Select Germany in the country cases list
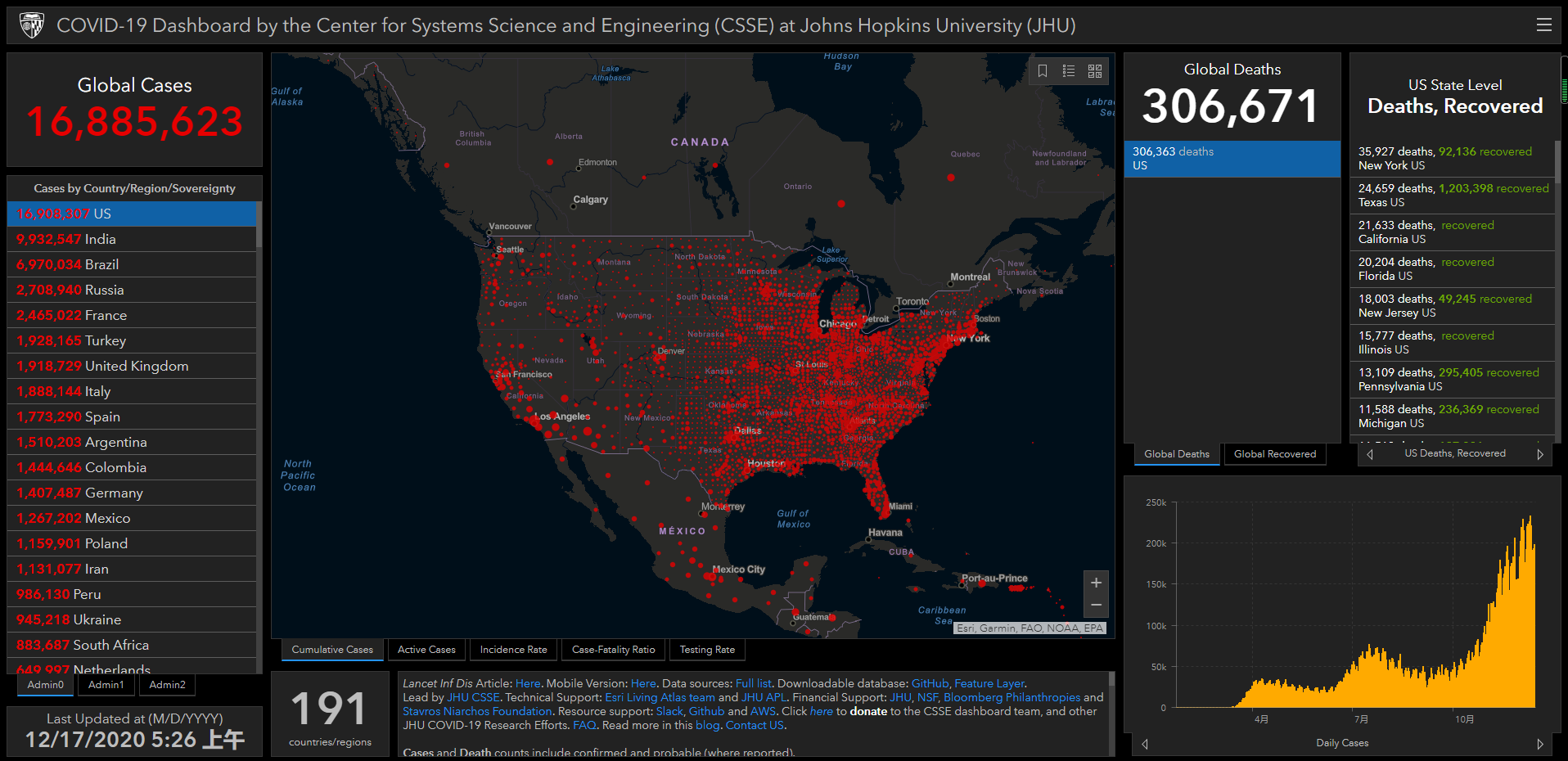1568x761 pixels. [132, 493]
